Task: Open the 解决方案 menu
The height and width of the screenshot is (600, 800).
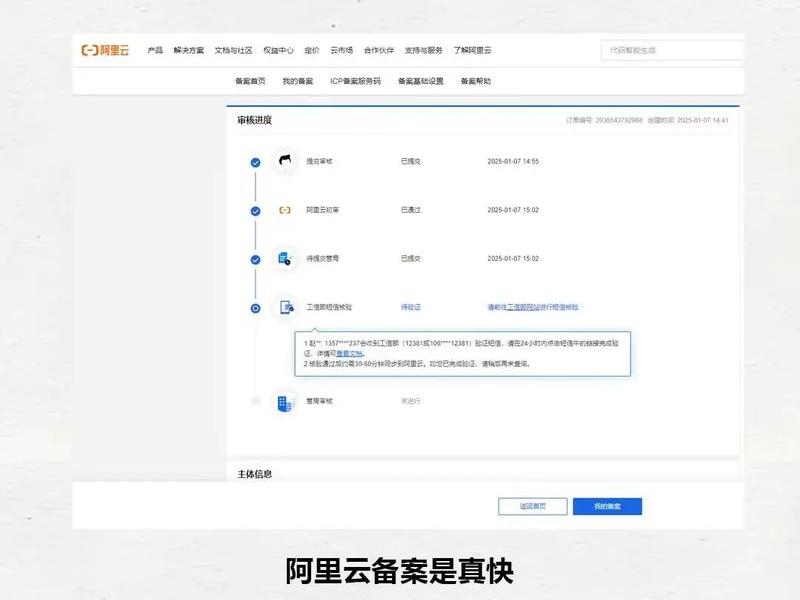Action: click(x=188, y=50)
